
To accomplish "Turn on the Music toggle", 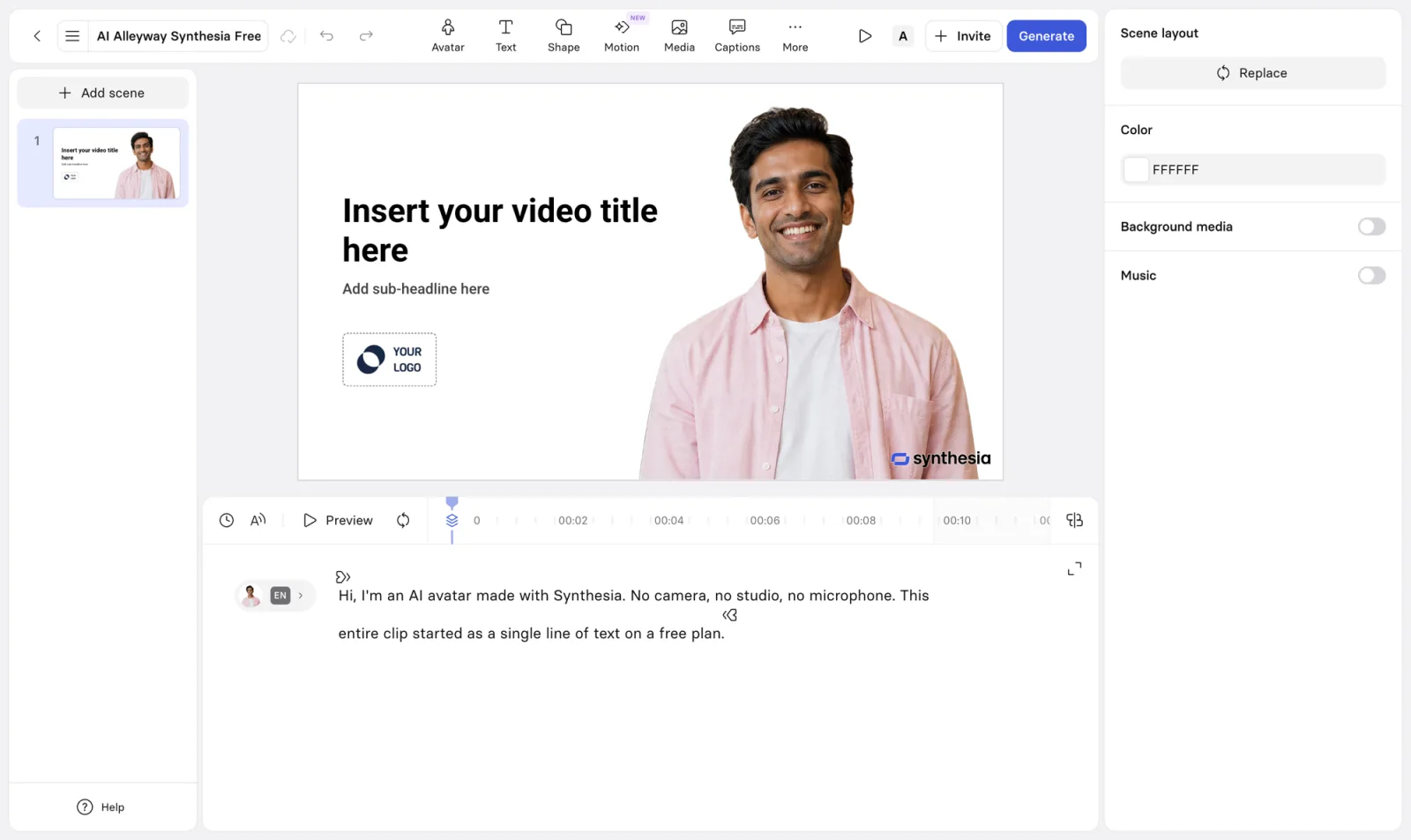I will 1371,276.
